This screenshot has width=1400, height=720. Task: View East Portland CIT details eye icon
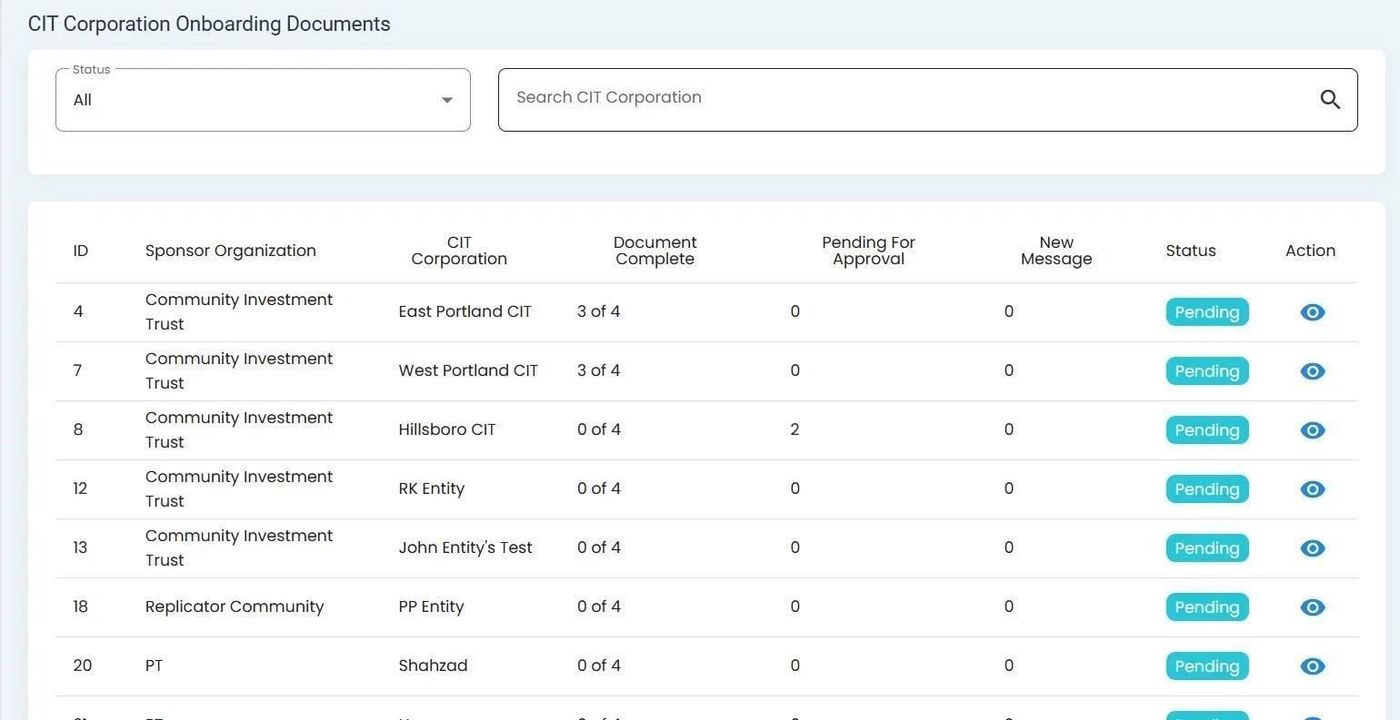pyautogui.click(x=1312, y=312)
